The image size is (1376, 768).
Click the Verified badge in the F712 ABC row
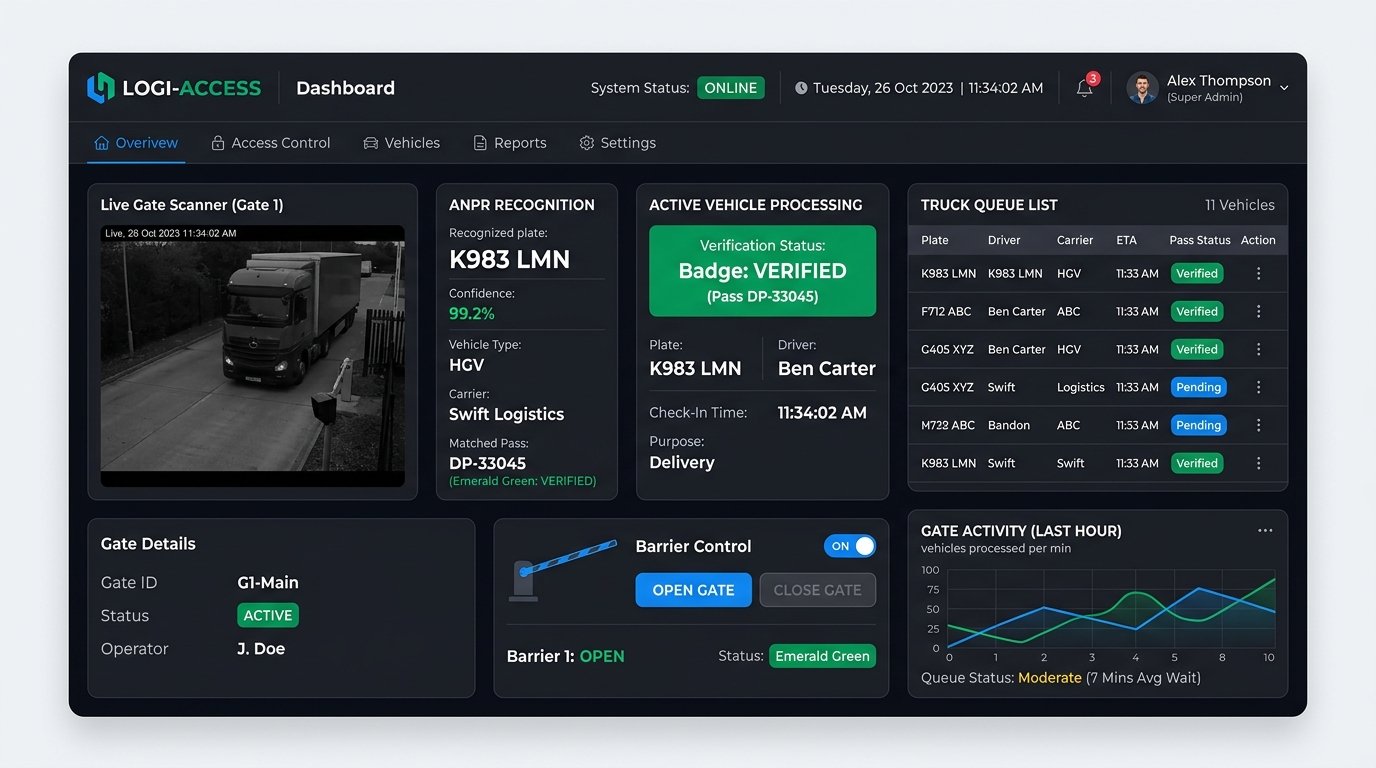pos(1197,311)
